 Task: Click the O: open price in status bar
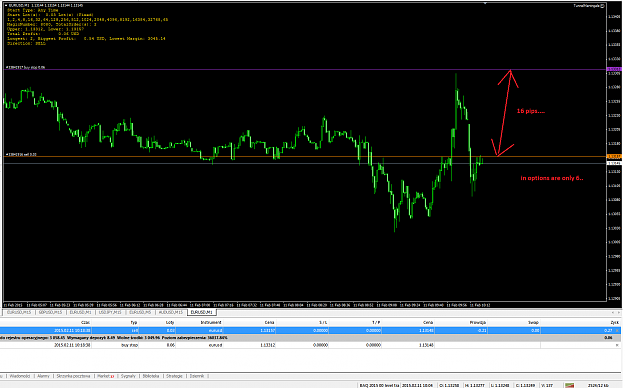449,385
